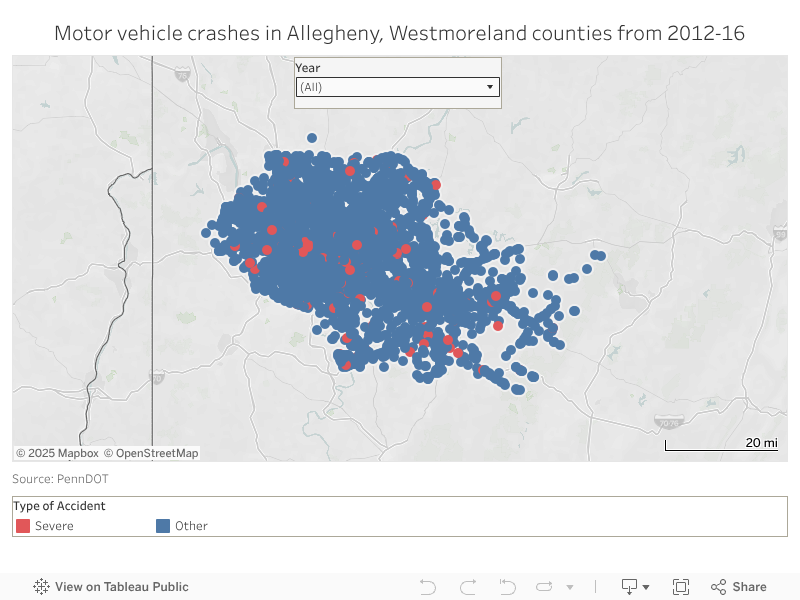
Task: Highlight Other accidents via legend label
Action: [191, 526]
